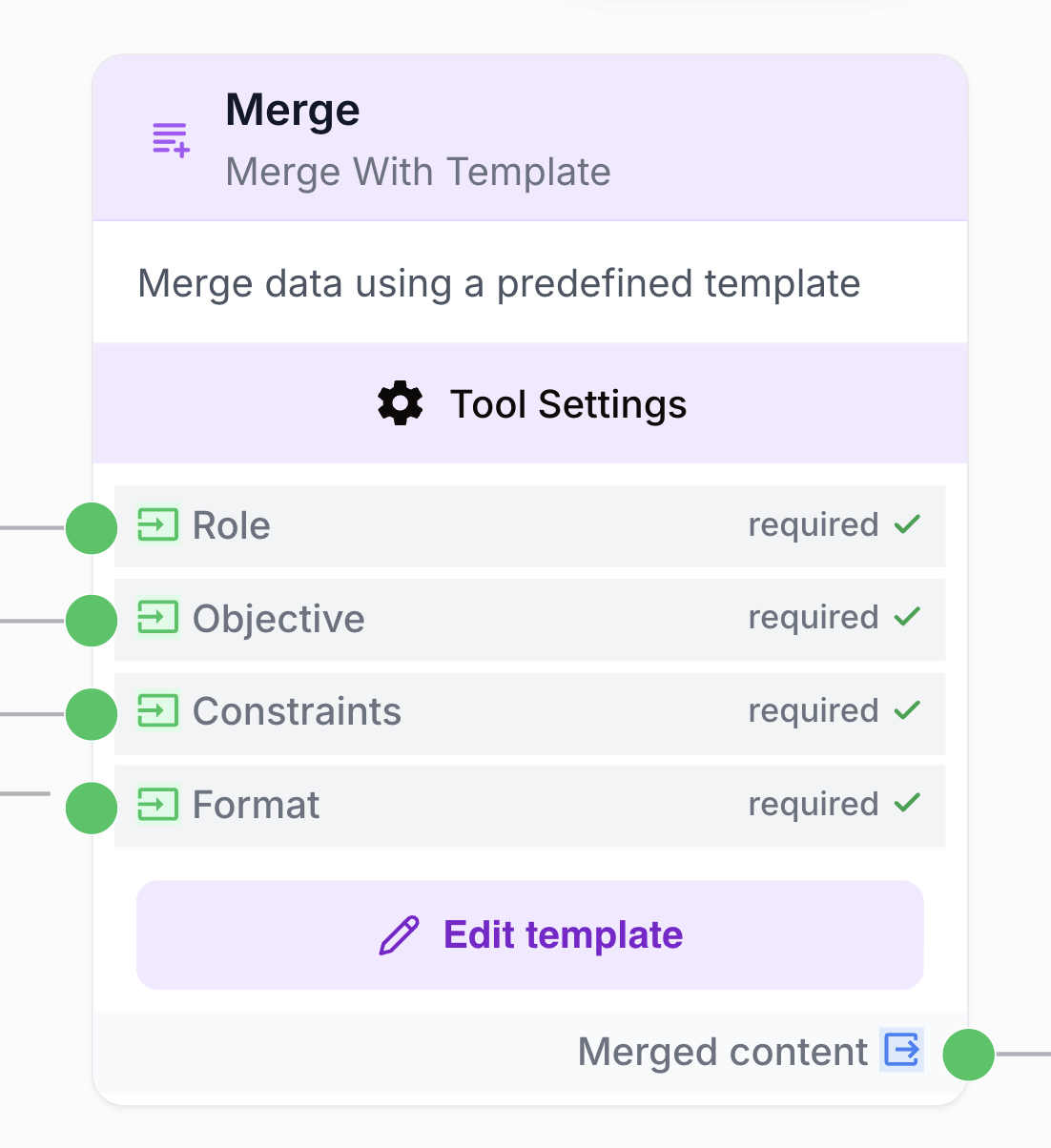The image size is (1051, 1148).
Task: Click the green output port beside Merged content
Action: coord(967,1055)
